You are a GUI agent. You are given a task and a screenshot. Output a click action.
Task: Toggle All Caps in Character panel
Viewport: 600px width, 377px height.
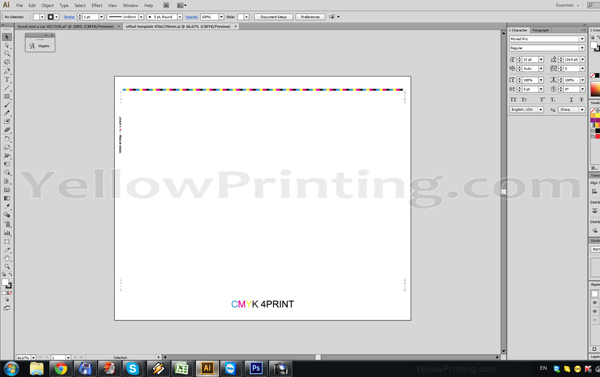point(513,100)
